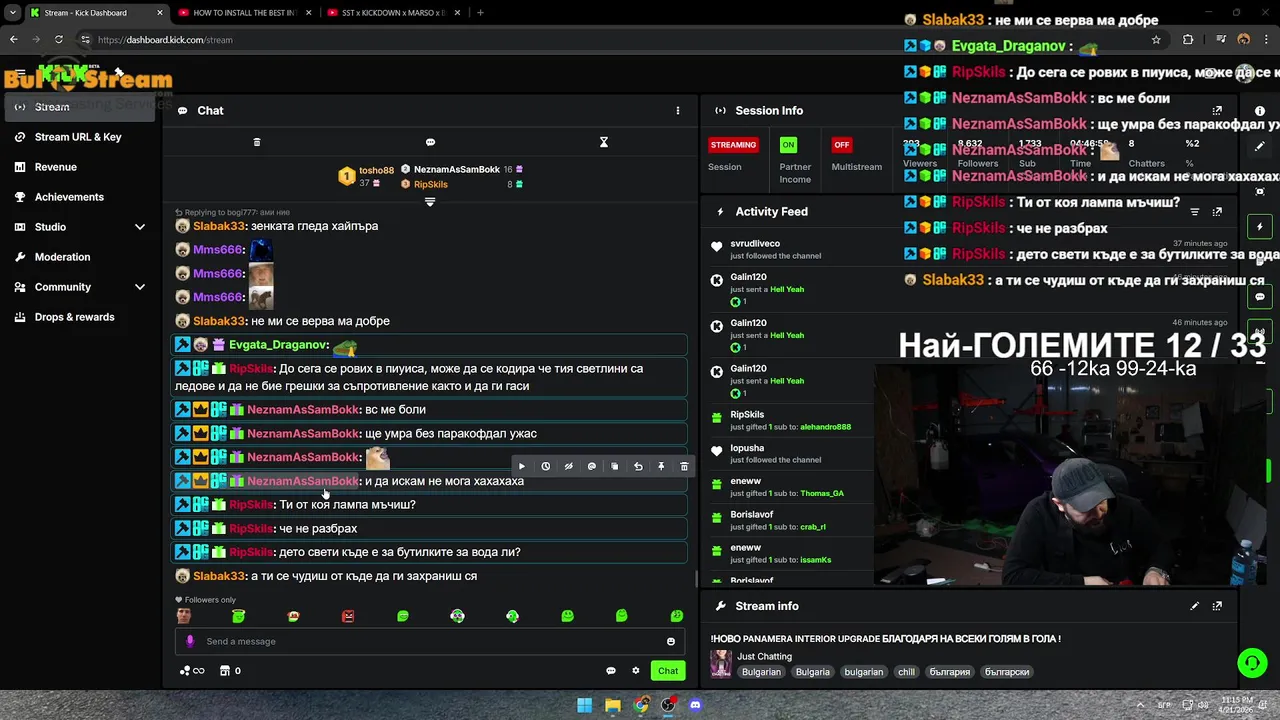Viewport: 1280px width, 720px height.
Task: Delete the message using toolbar trash icon
Action: (x=684, y=466)
